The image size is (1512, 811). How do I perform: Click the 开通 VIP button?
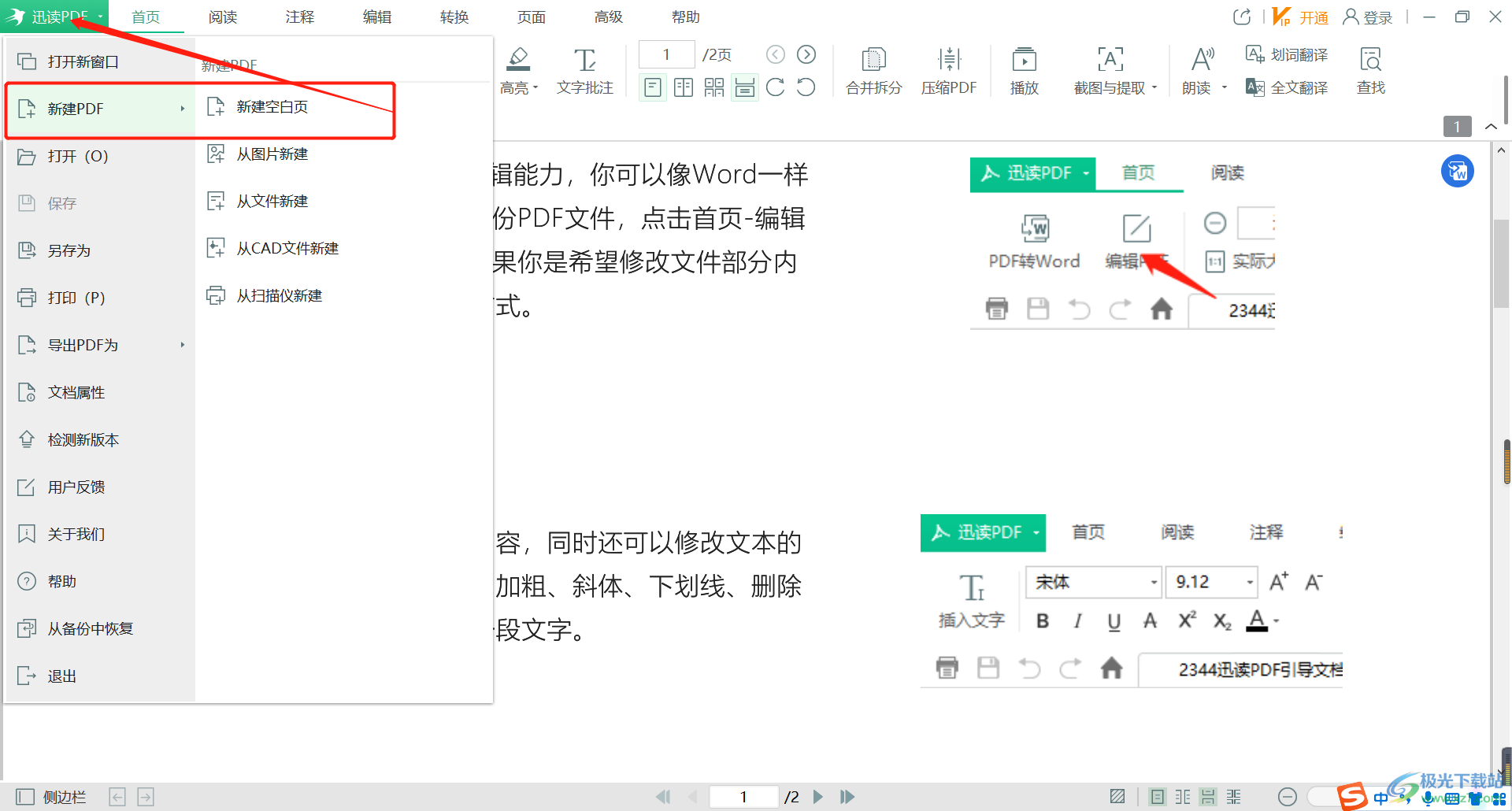tap(1300, 17)
